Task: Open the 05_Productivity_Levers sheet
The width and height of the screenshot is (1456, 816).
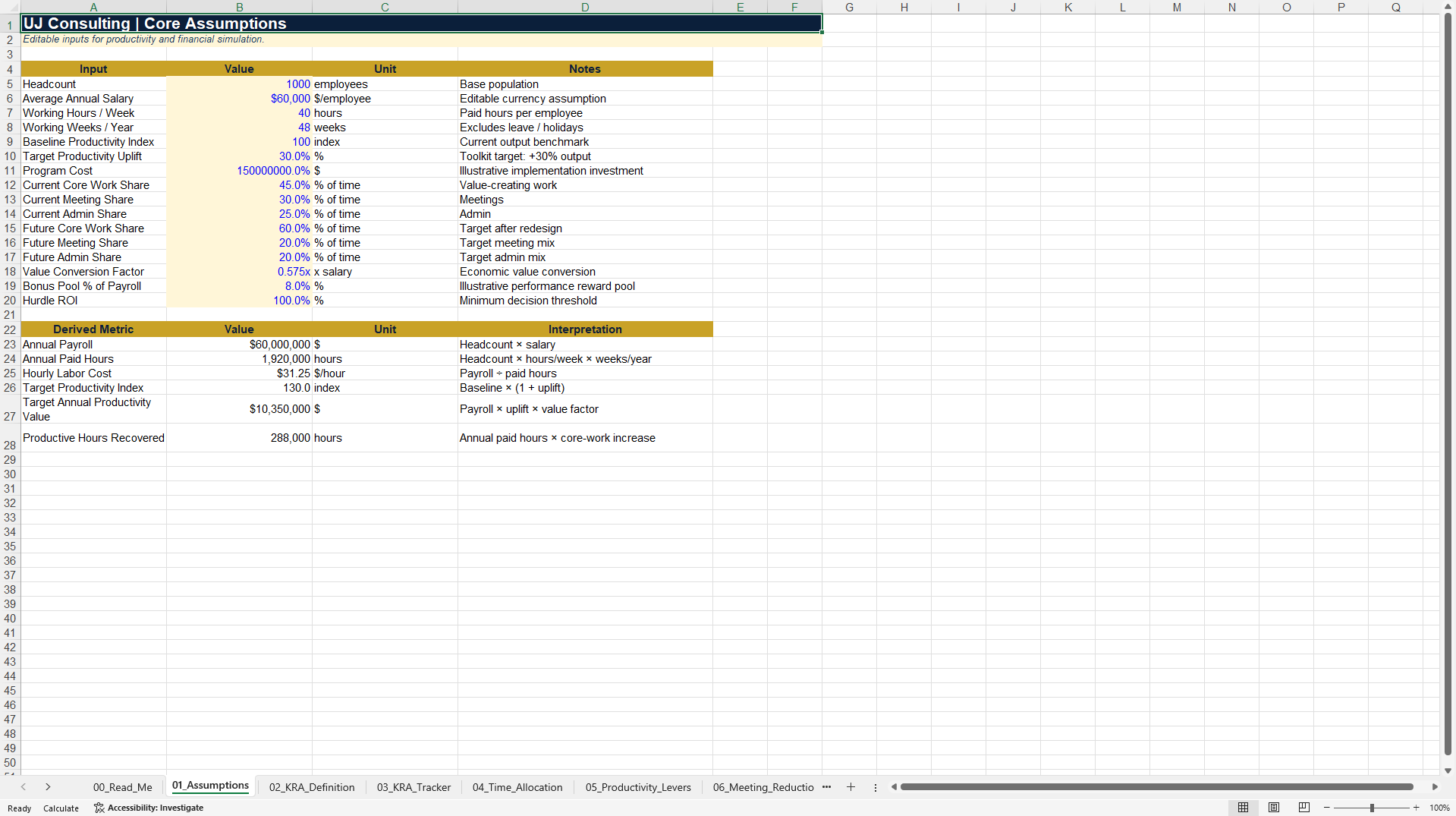Action: pyautogui.click(x=638, y=787)
